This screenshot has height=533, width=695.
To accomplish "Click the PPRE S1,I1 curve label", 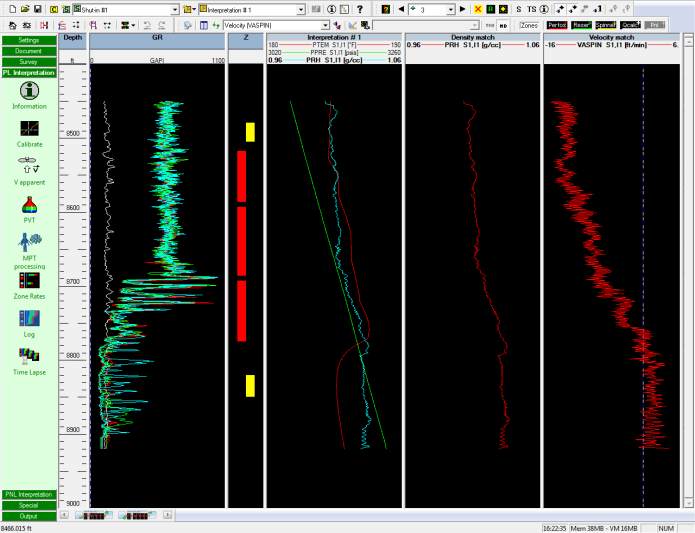I will [334, 52].
